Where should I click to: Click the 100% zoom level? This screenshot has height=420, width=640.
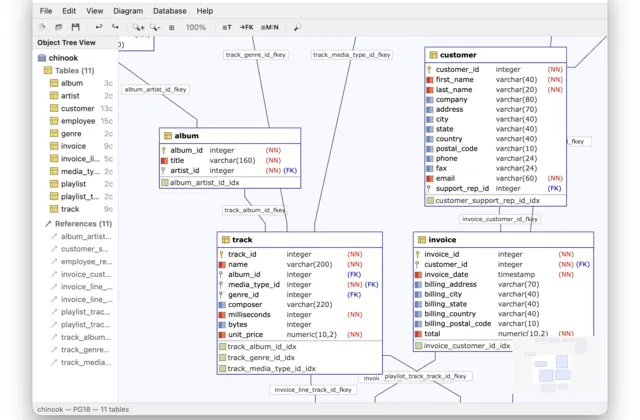(x=196, y=27)
